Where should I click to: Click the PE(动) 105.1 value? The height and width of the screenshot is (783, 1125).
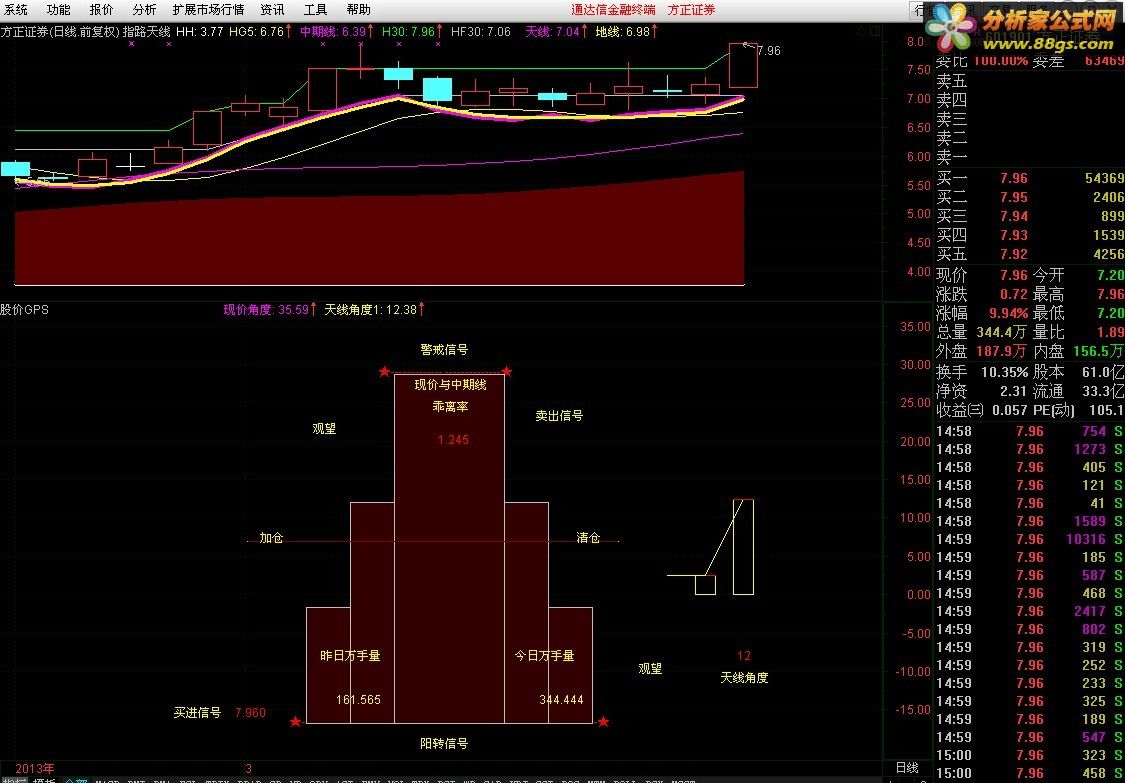1108,411
